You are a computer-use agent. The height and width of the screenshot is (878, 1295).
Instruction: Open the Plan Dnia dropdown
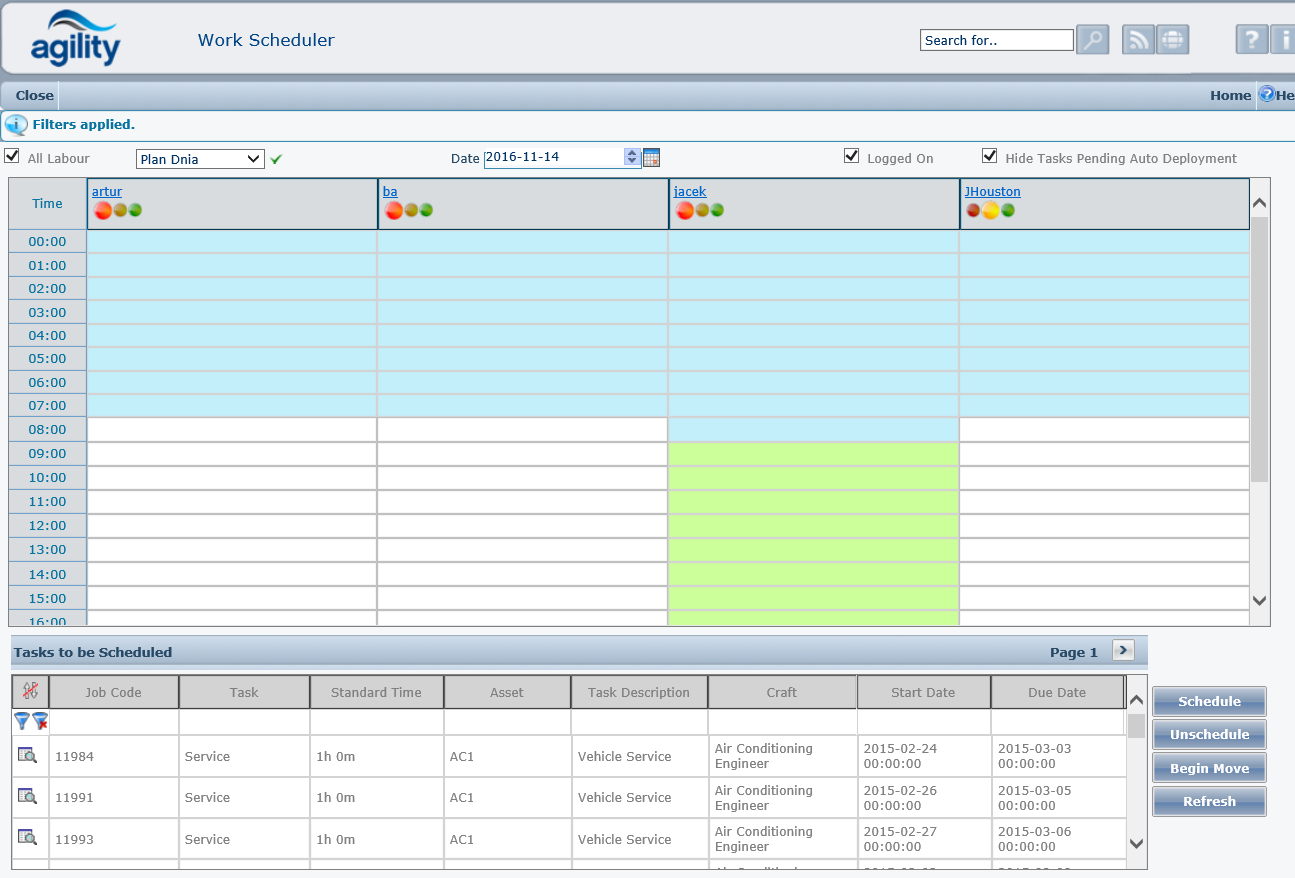point(200,159)
